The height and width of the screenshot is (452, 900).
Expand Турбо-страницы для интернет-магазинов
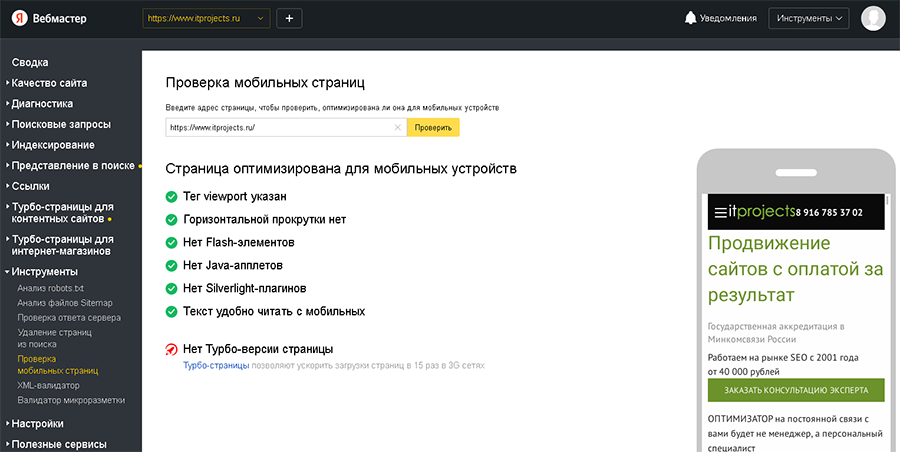tap(62, 245)
